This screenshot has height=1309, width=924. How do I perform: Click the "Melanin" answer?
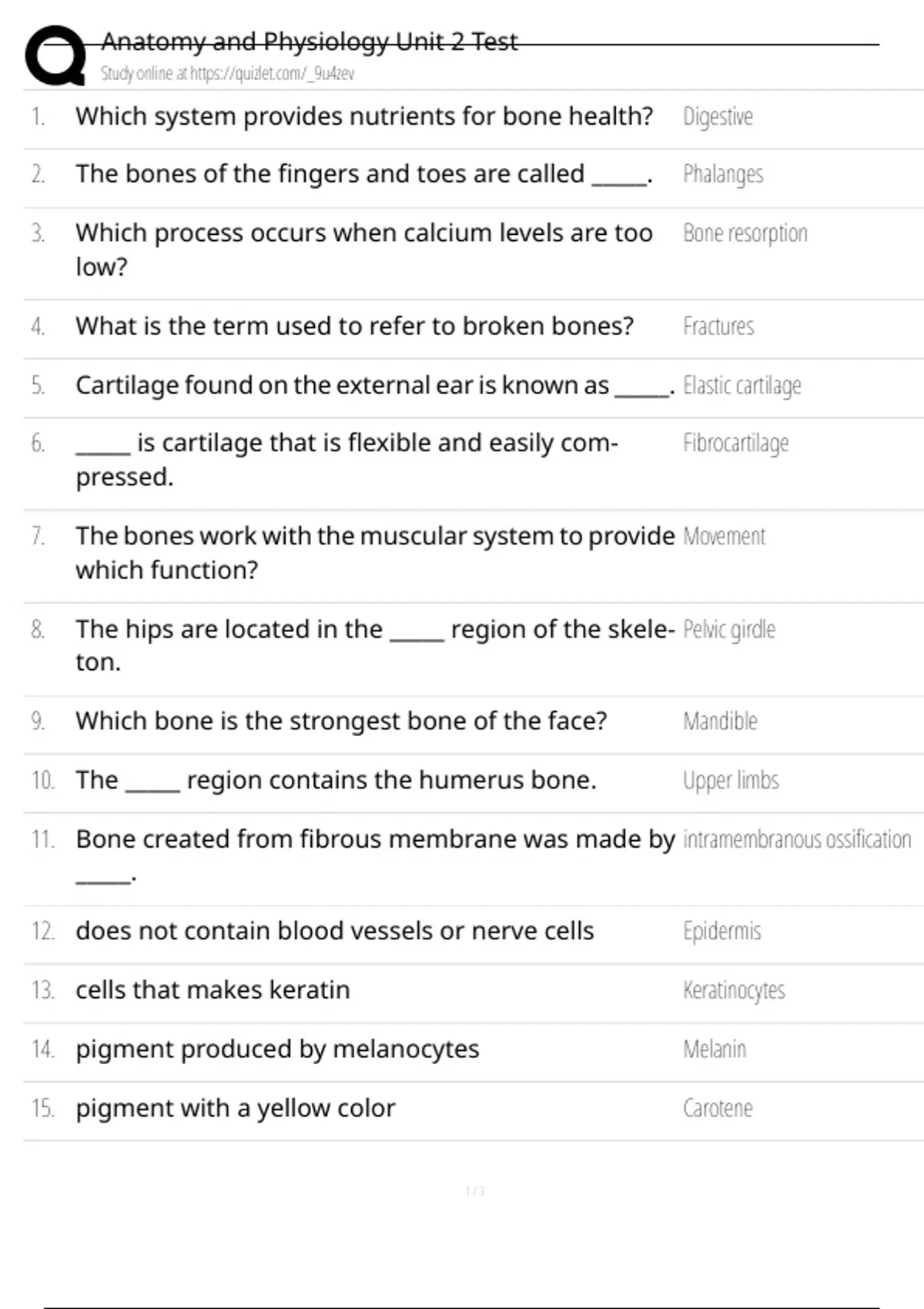[715, 1050]
